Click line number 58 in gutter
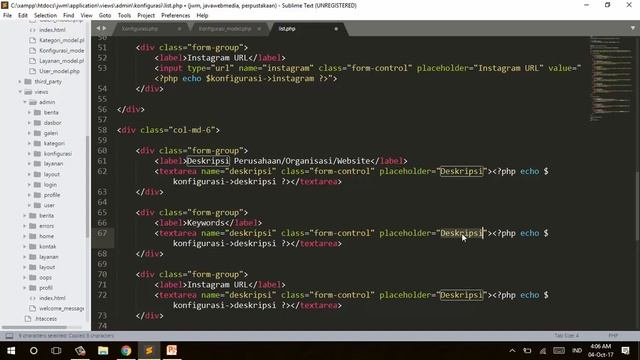Viewport: 640px width, 360px height. 102,130
